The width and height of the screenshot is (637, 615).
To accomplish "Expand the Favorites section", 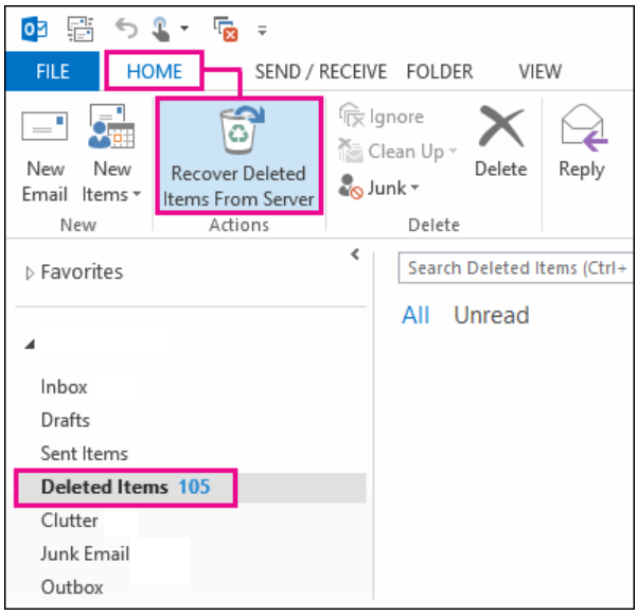I will (x=30, y=273).
